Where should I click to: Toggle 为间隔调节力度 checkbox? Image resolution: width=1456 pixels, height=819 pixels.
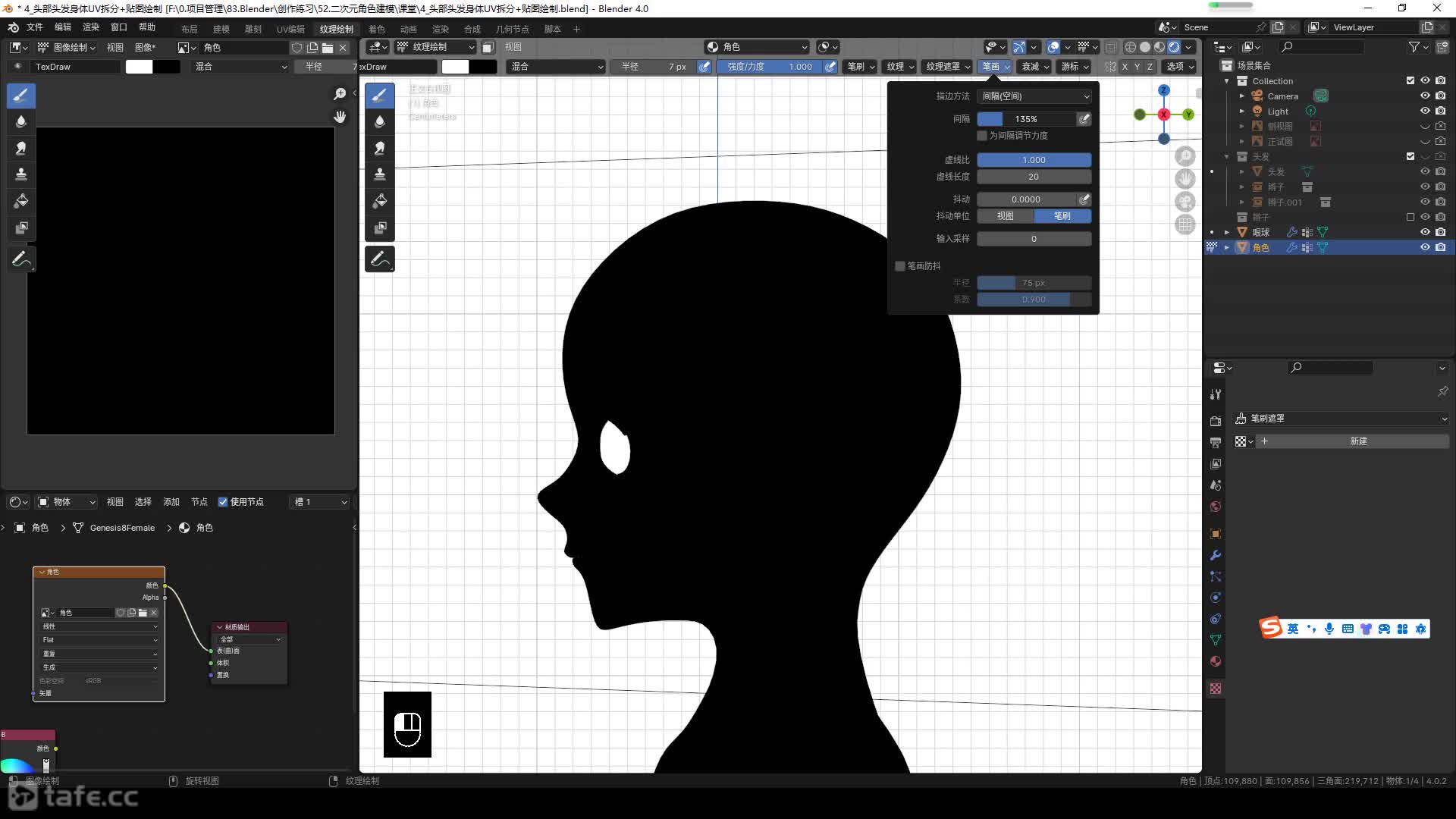pos(981,136)
